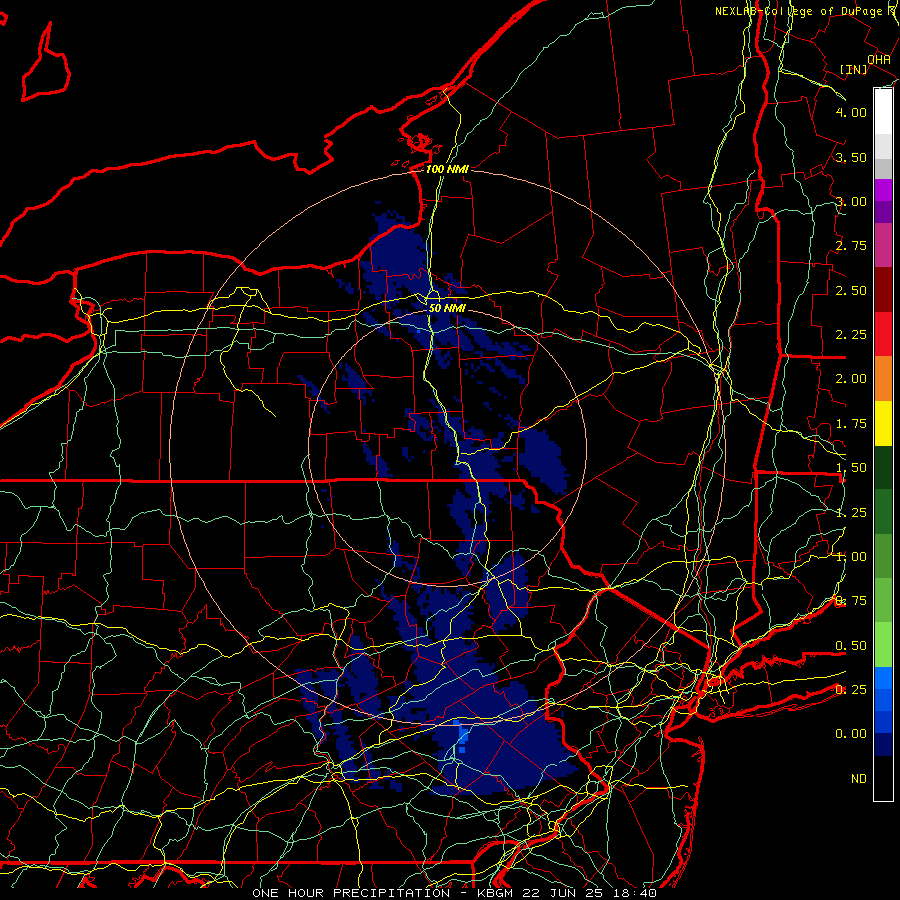Click the 0.50 legend value label
Image resolution: width=900 pixels, height=900 pixels.
pos(851,646)
